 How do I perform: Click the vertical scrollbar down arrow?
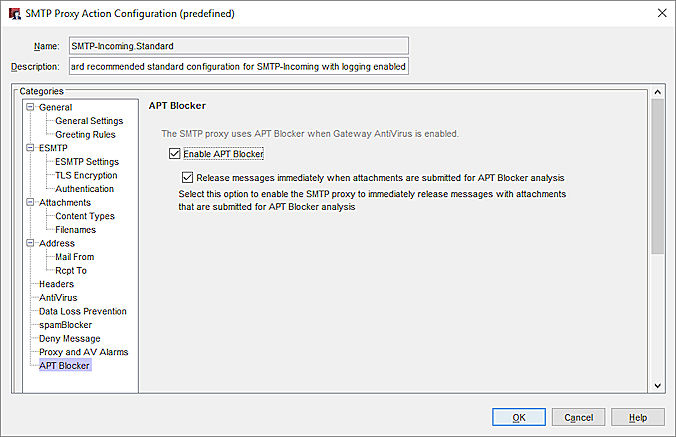tap(657, 385)
